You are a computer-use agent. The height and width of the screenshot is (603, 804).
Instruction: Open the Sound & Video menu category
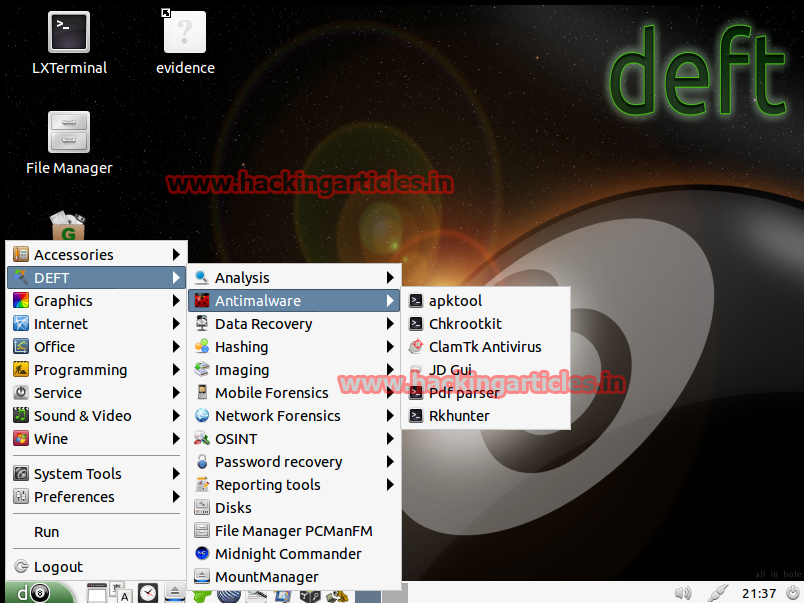click(x=96, y=416)
